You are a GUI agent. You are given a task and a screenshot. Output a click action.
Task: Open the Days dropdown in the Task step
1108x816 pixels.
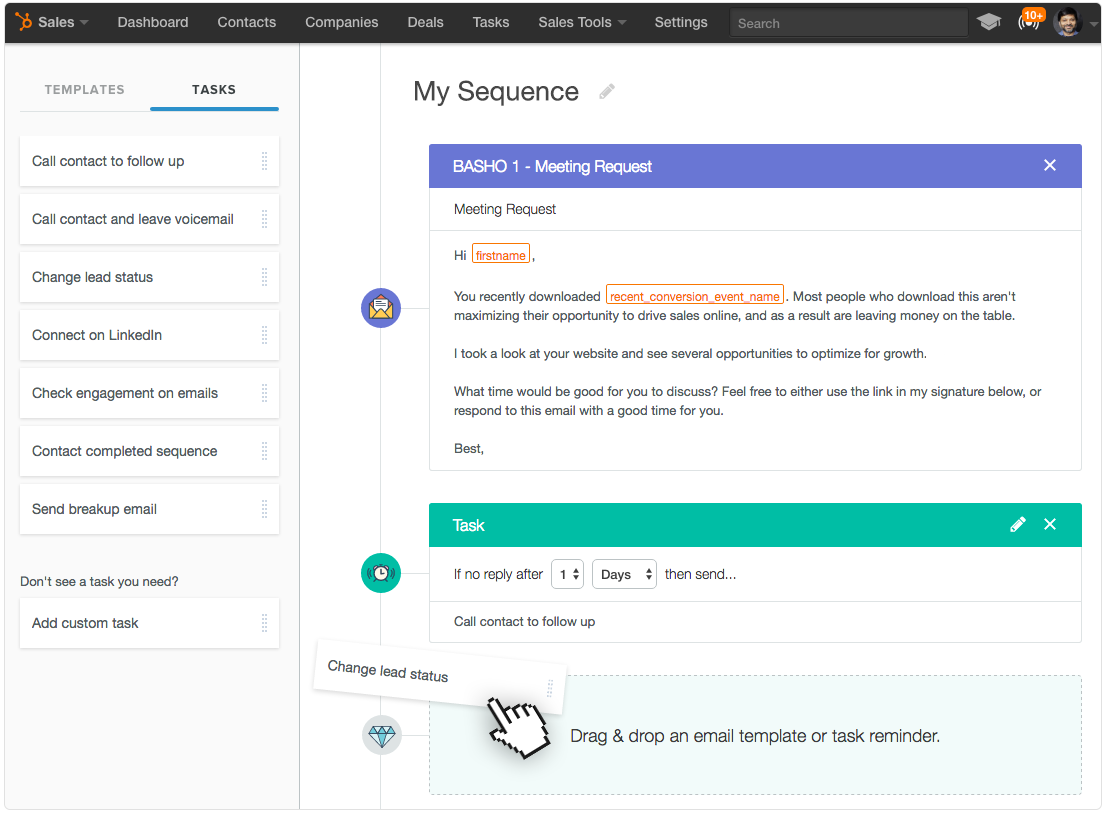point(624,574)
